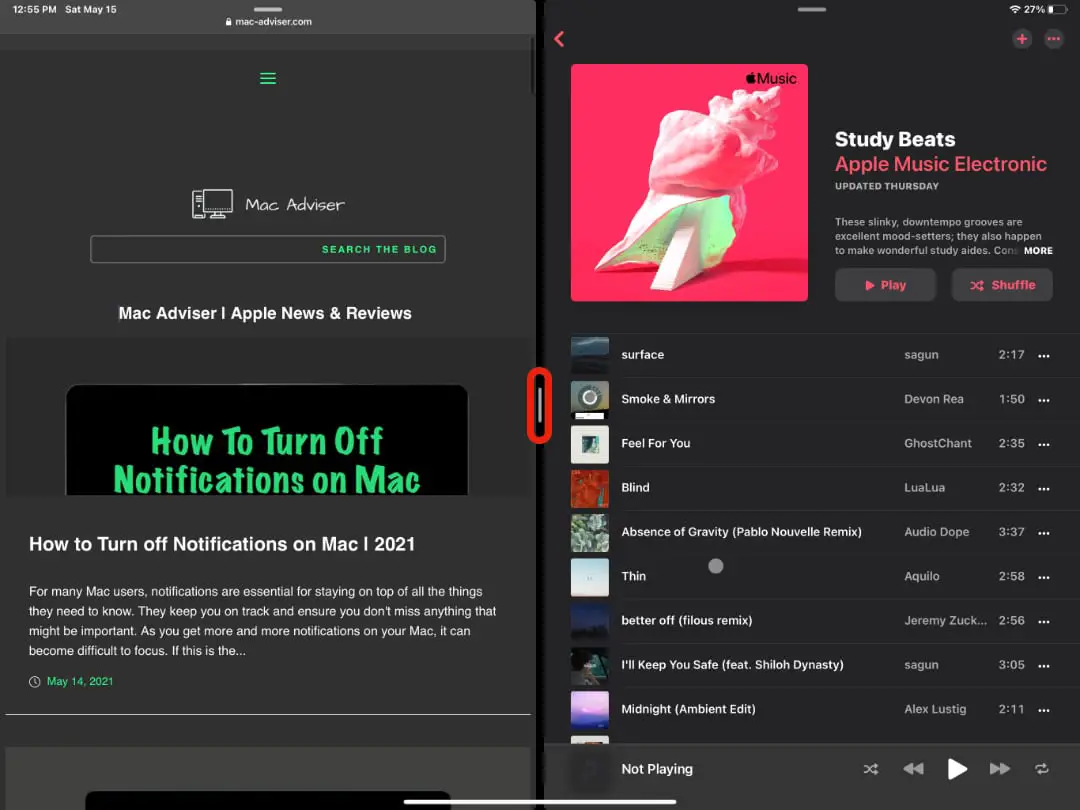Tap the Absence of Gravity track artwork
1080x810 pixels.
click(590, 532)
